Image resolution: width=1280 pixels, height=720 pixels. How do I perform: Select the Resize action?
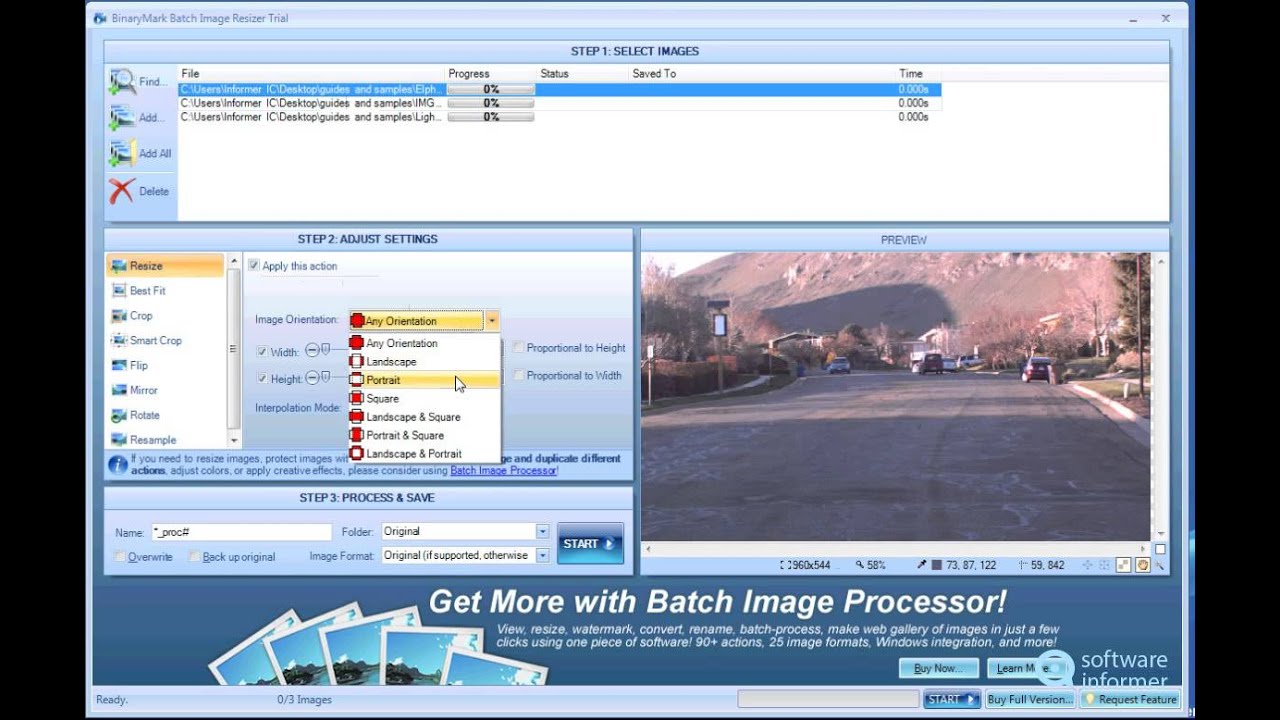[x=165, y=266]
